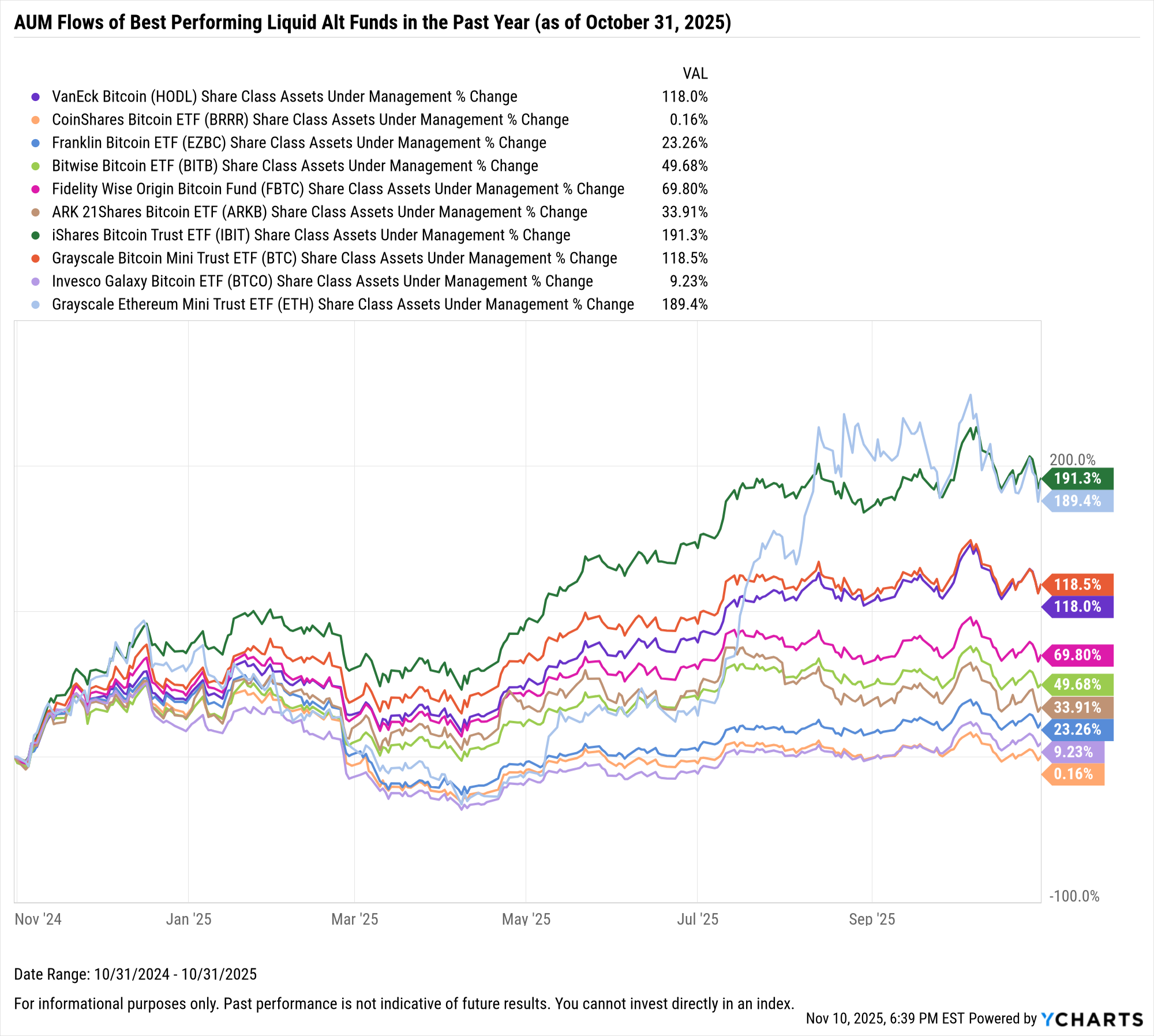Screen dimensions: 1154x1036
Task: Click the Jul '25 x-axis label
Action: click(698, 919)
